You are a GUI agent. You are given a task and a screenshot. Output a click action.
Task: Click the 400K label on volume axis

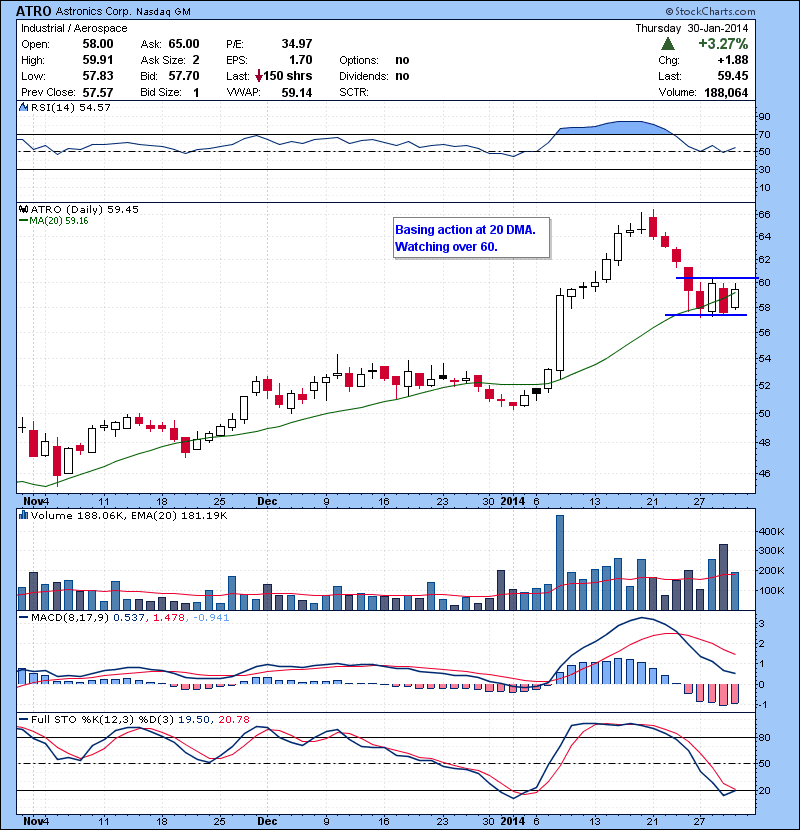tap(772, 531)
